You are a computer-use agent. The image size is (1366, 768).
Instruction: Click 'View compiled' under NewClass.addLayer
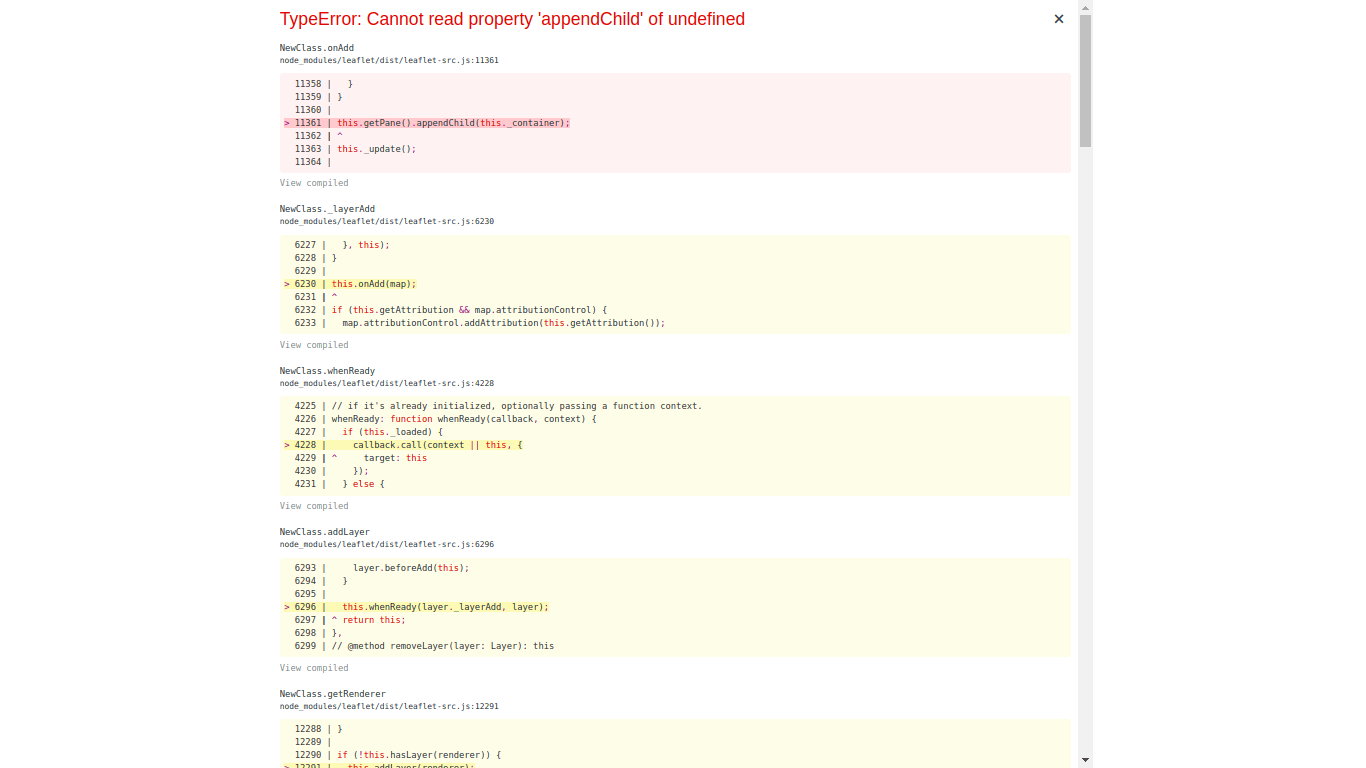click(314, 667)
